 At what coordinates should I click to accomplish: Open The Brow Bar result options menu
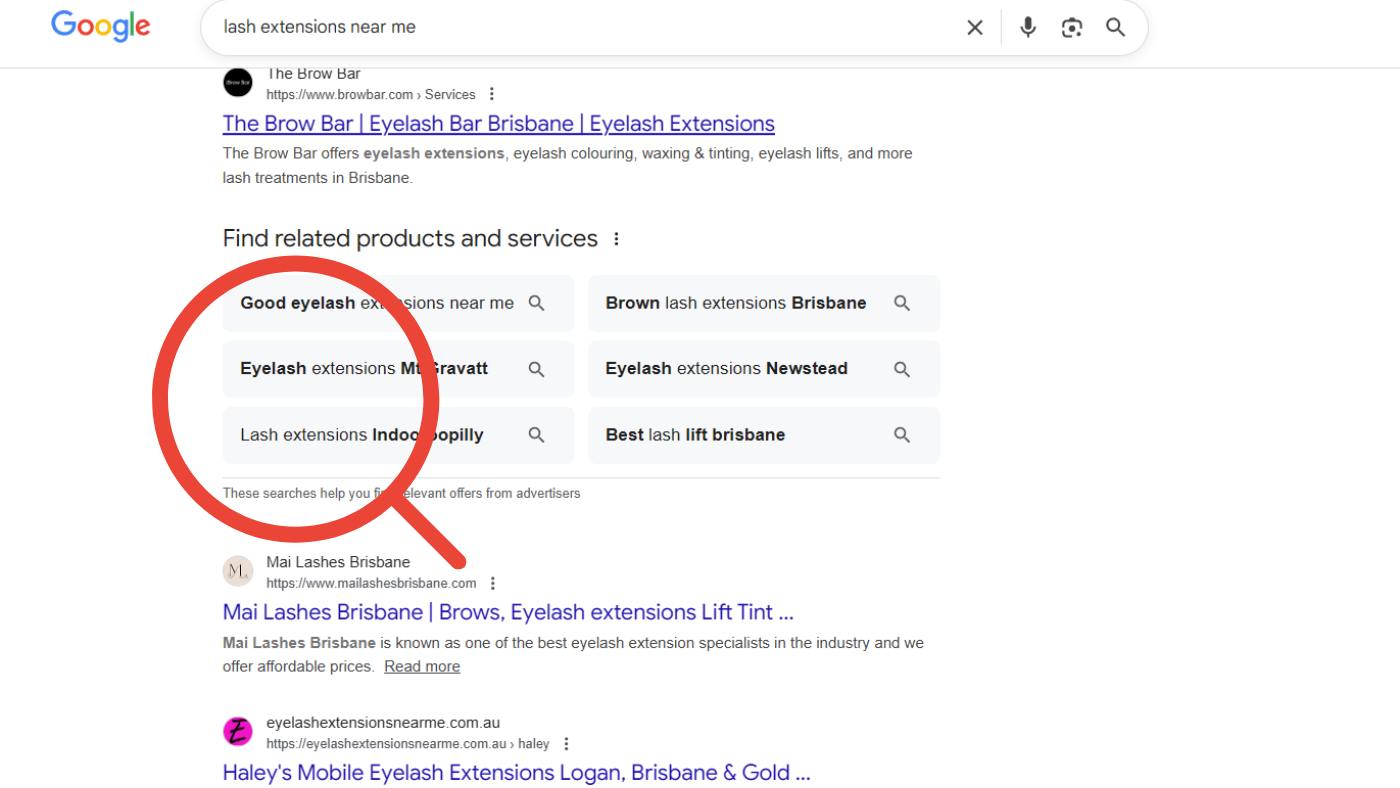coord(491,95)
